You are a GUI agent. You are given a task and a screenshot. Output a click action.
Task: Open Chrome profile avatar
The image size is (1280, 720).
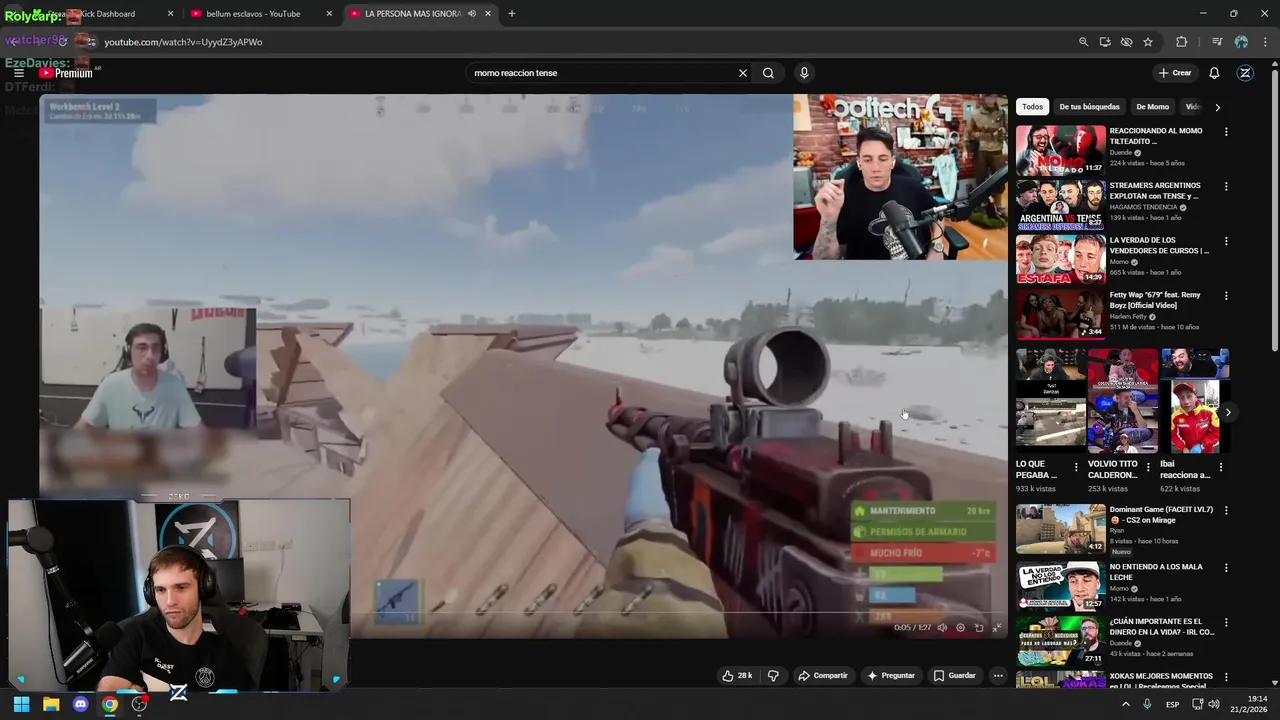[1241, 42]
